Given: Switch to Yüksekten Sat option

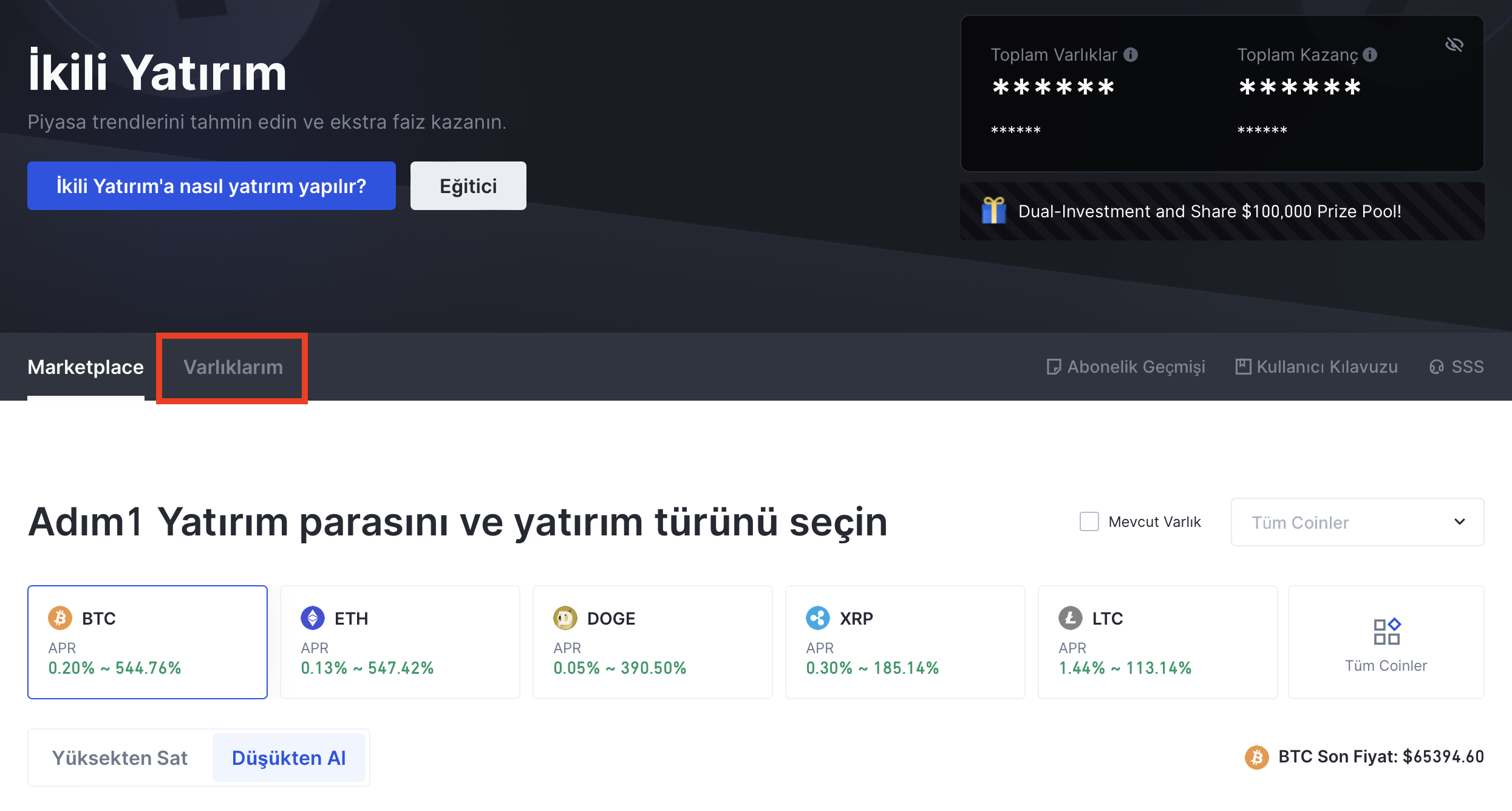Looking at the screenshot, I should click(120, 758).
